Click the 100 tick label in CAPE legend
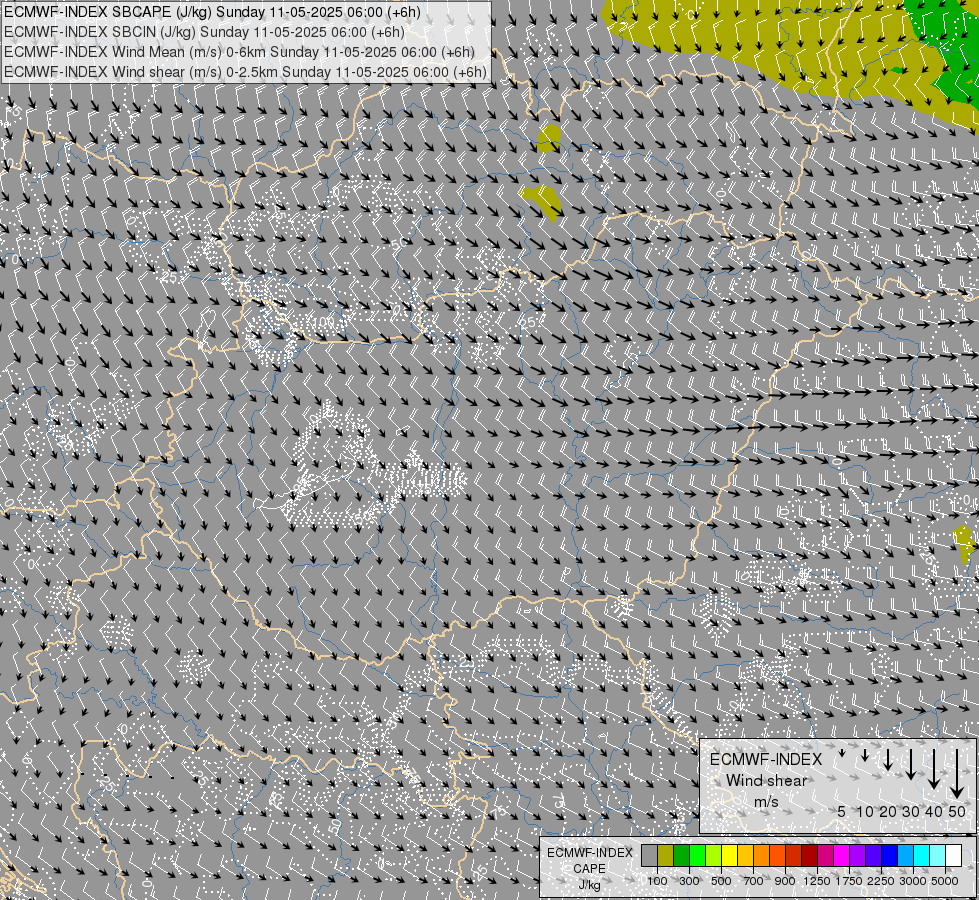The height and width of the screenshot is (900, 979). (x=657, y=881)
